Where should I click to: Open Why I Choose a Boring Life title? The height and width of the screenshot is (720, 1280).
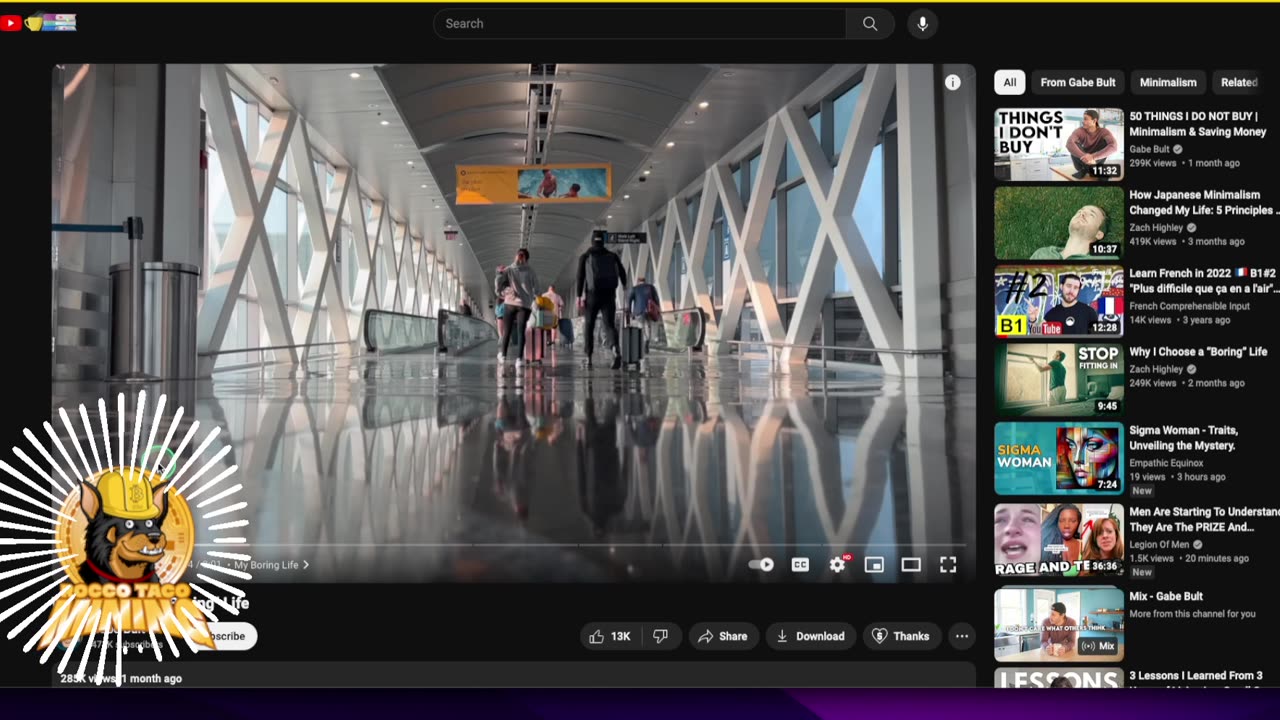coord(1198,352)
